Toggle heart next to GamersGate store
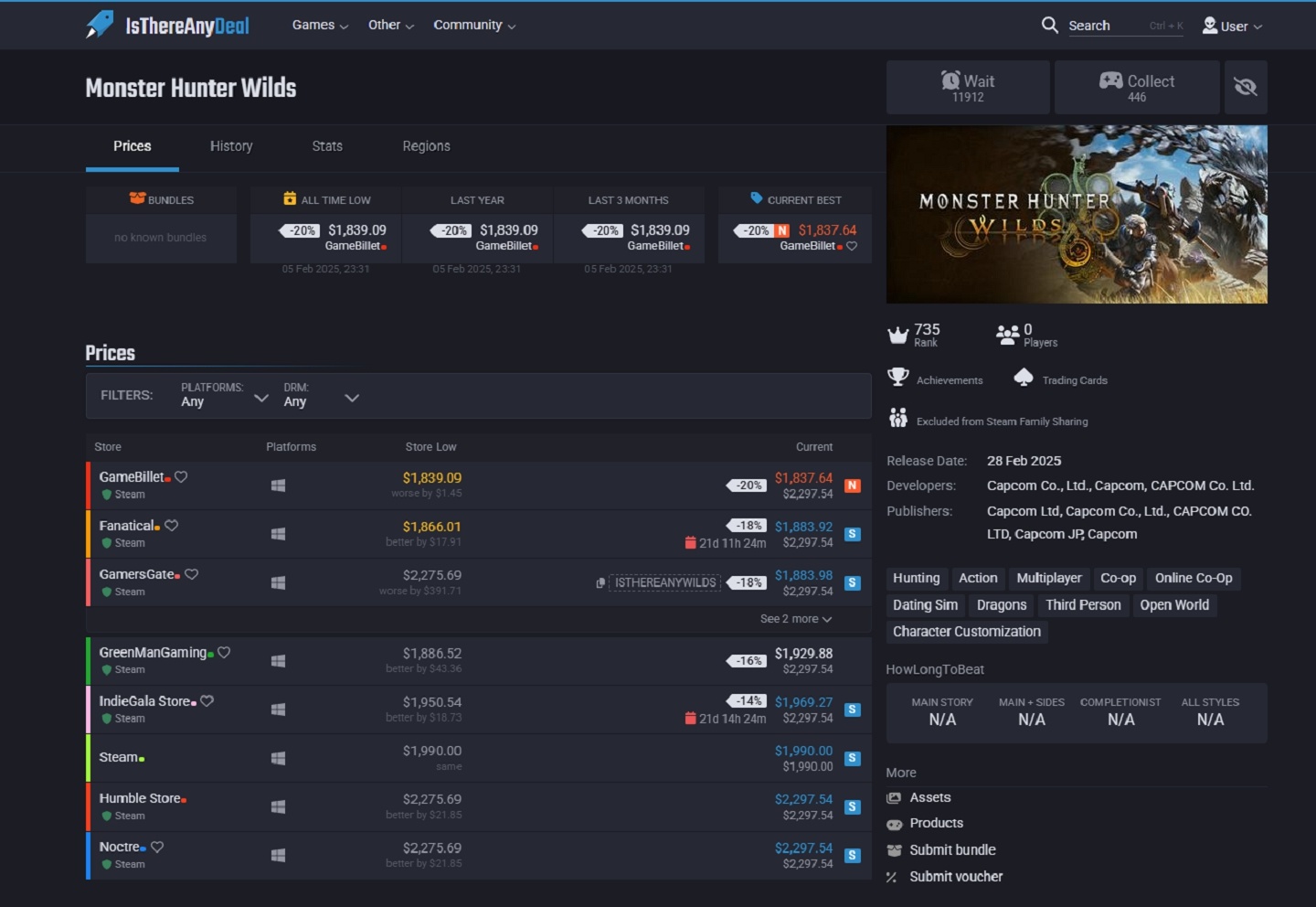Screen dimensions: 1316x907 (x=191, y=574)
